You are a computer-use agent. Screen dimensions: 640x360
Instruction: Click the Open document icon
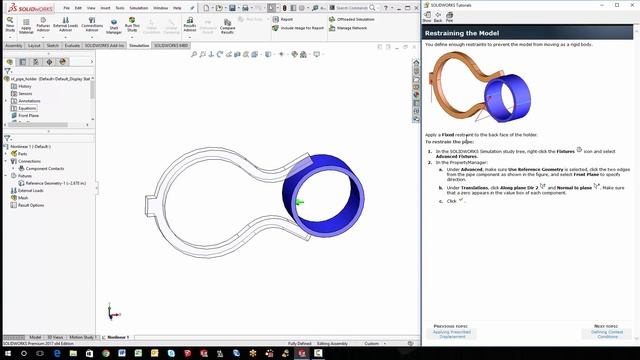point(219,8)
